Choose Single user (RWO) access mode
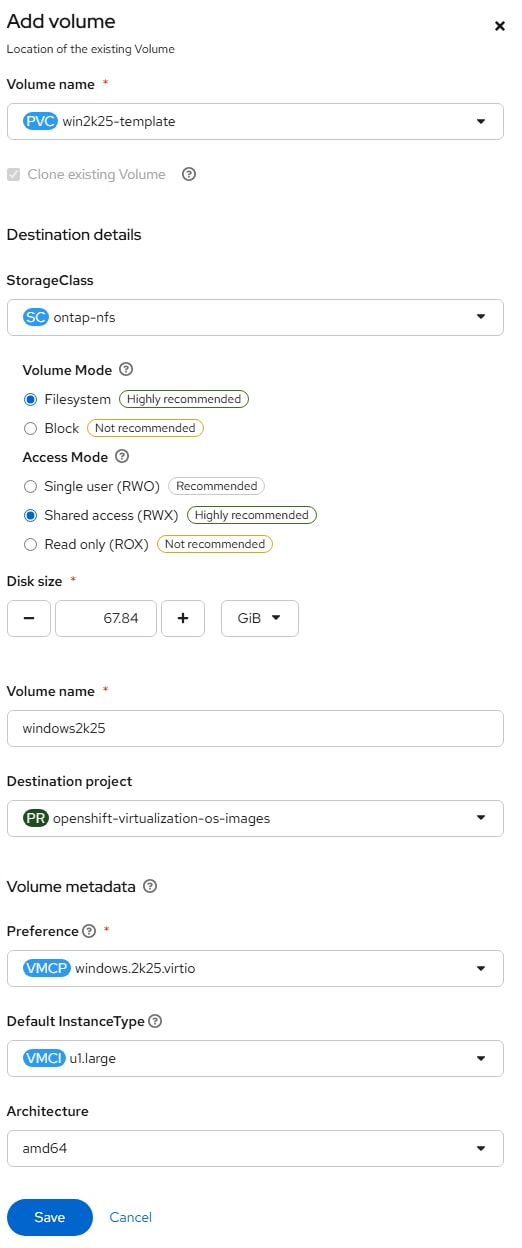Image resolution: width=522 pixels, height=1248 pixels. tap(30, 486)
